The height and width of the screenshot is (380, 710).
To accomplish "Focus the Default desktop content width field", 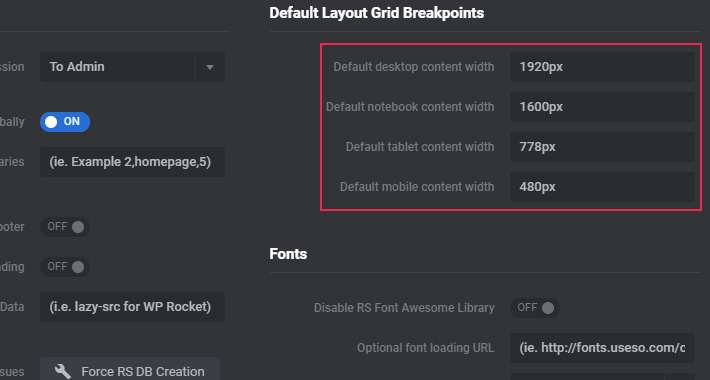I will click(602, 67).
